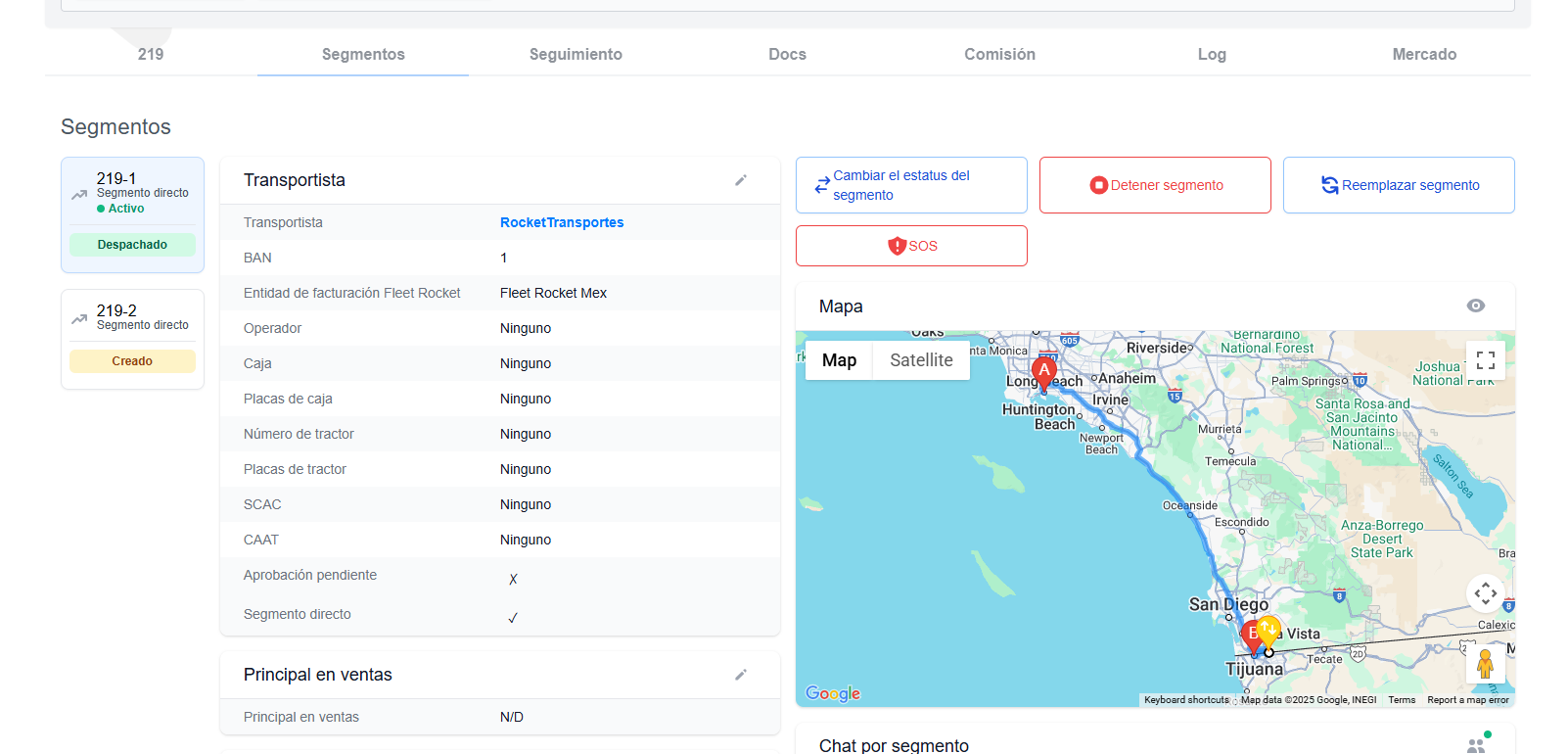1568x754 pixels.
Task: Enter fullscreen map view
Action: pyautogui.click(x=1485, y=359)
